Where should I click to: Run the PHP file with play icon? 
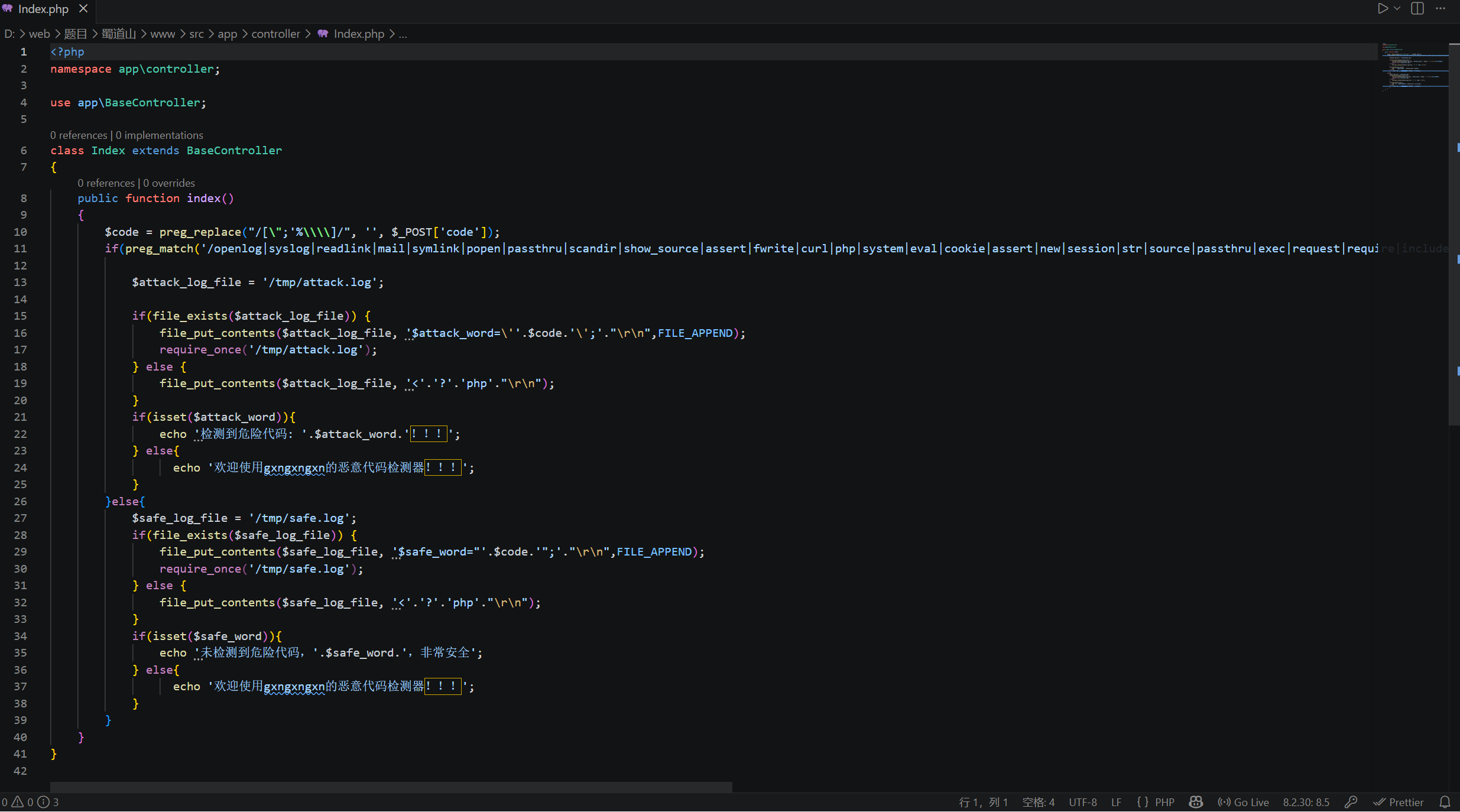coord(1383,8)
